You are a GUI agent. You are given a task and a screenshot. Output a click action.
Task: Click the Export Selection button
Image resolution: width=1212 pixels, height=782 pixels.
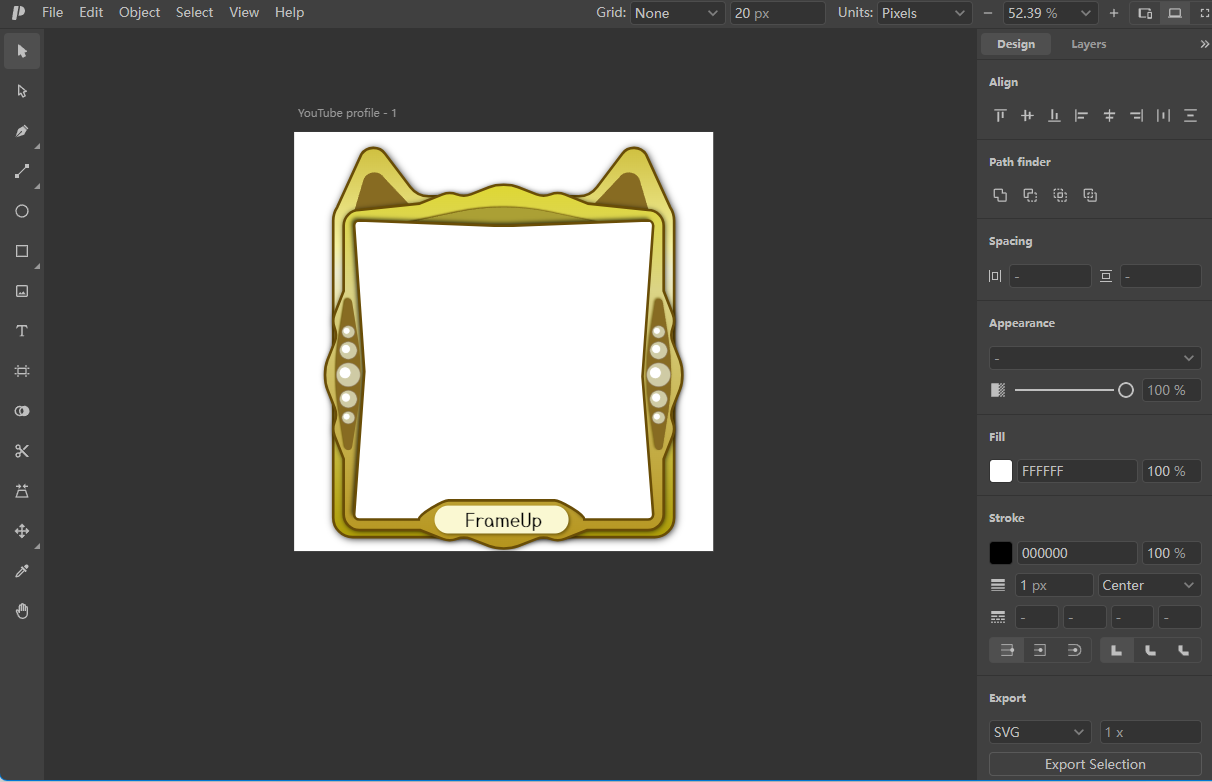(x=1095, y=764)
